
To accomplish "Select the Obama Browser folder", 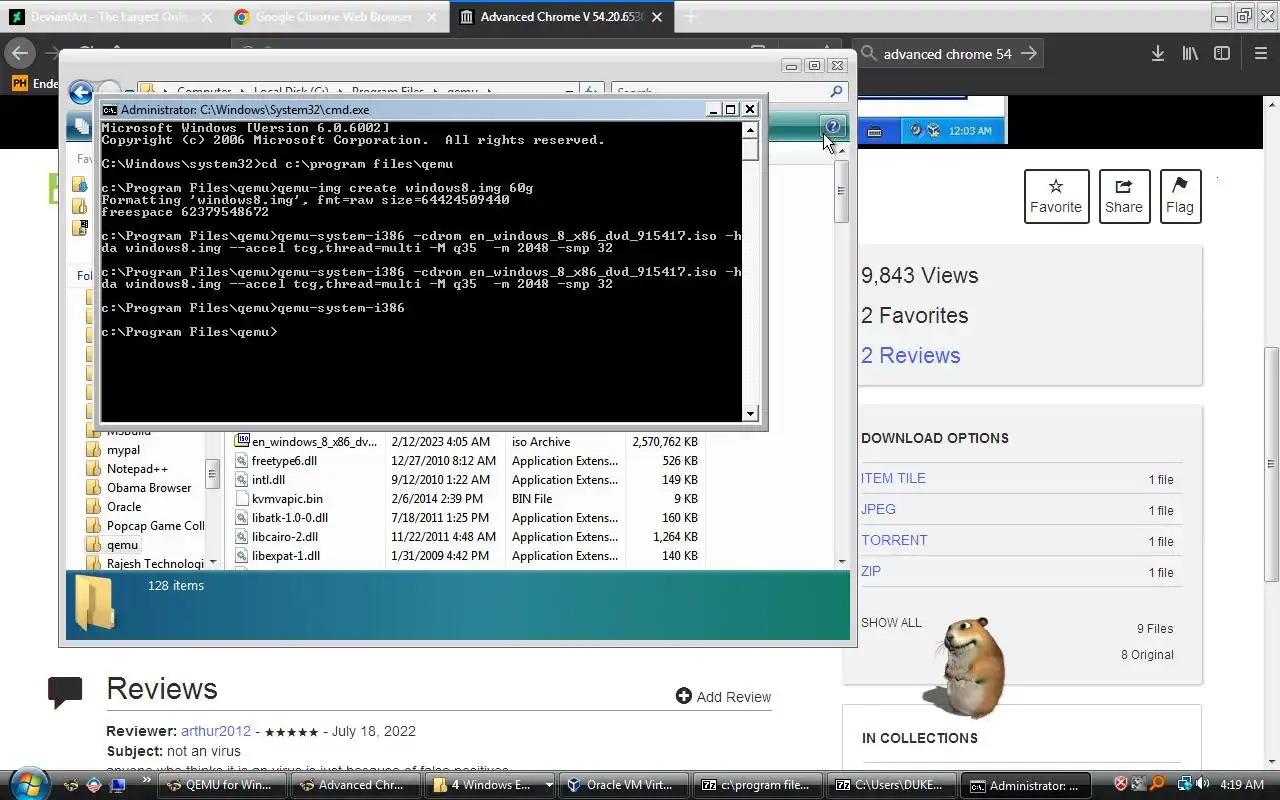I will click(149, 487).
